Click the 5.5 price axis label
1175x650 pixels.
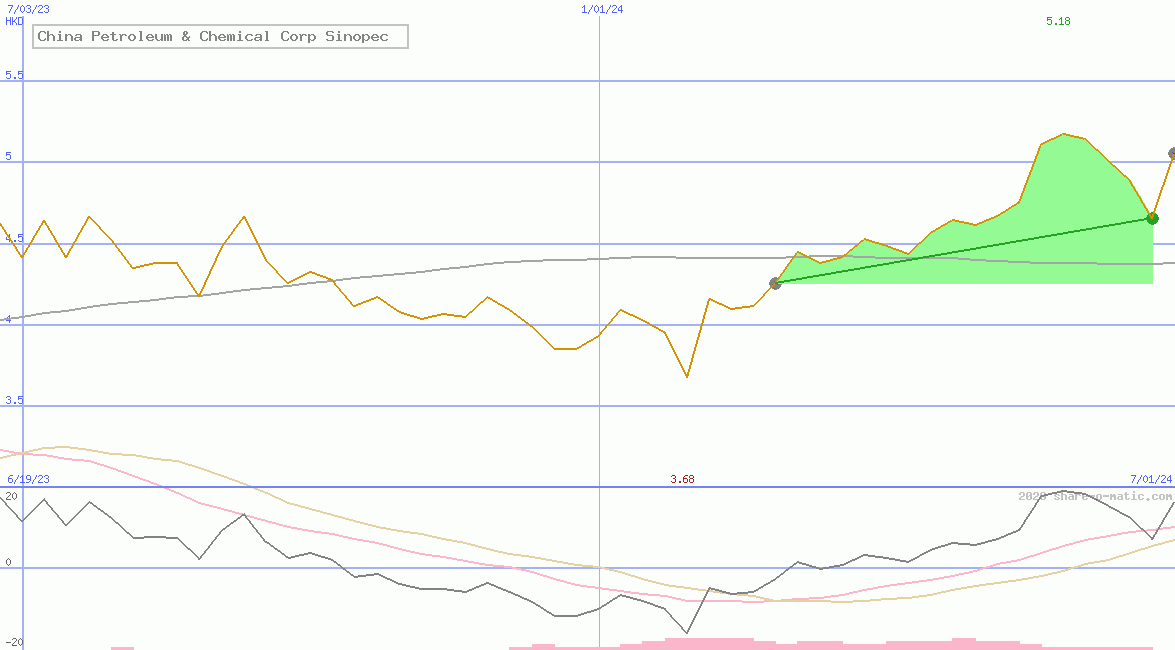pyautogui.click(x=14, y=75)
